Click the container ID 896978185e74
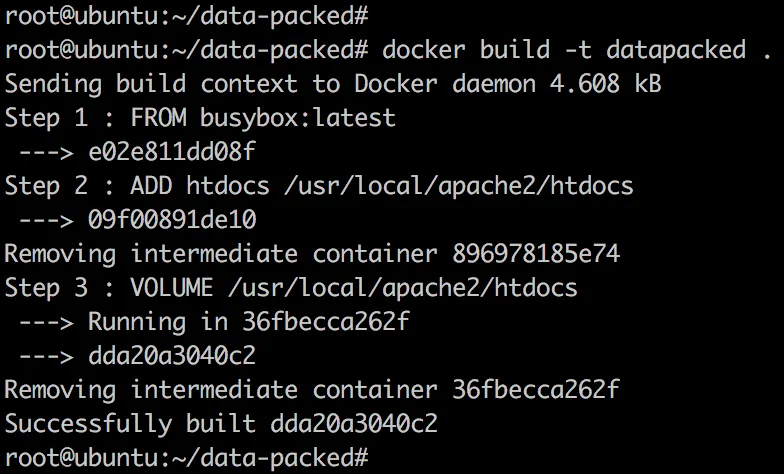The image size is (784, 474). click(x=535, y=253)
